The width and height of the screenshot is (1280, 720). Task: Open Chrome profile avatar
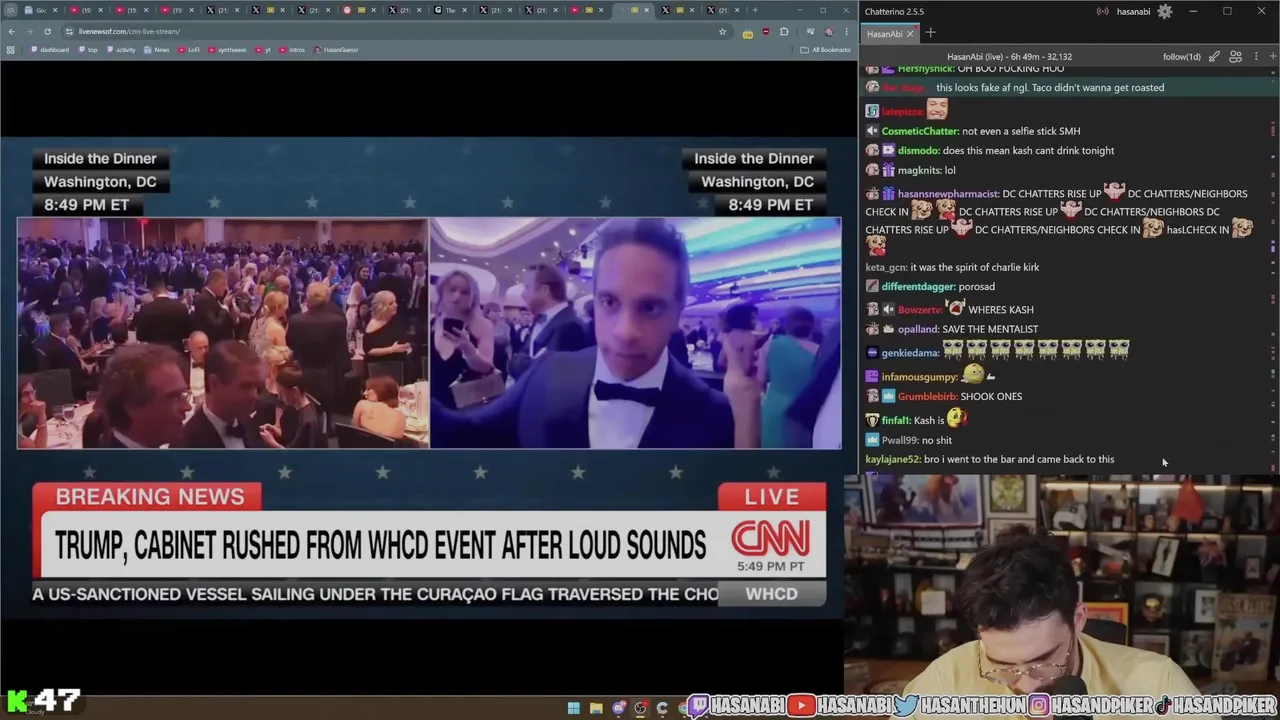point(828,31)
